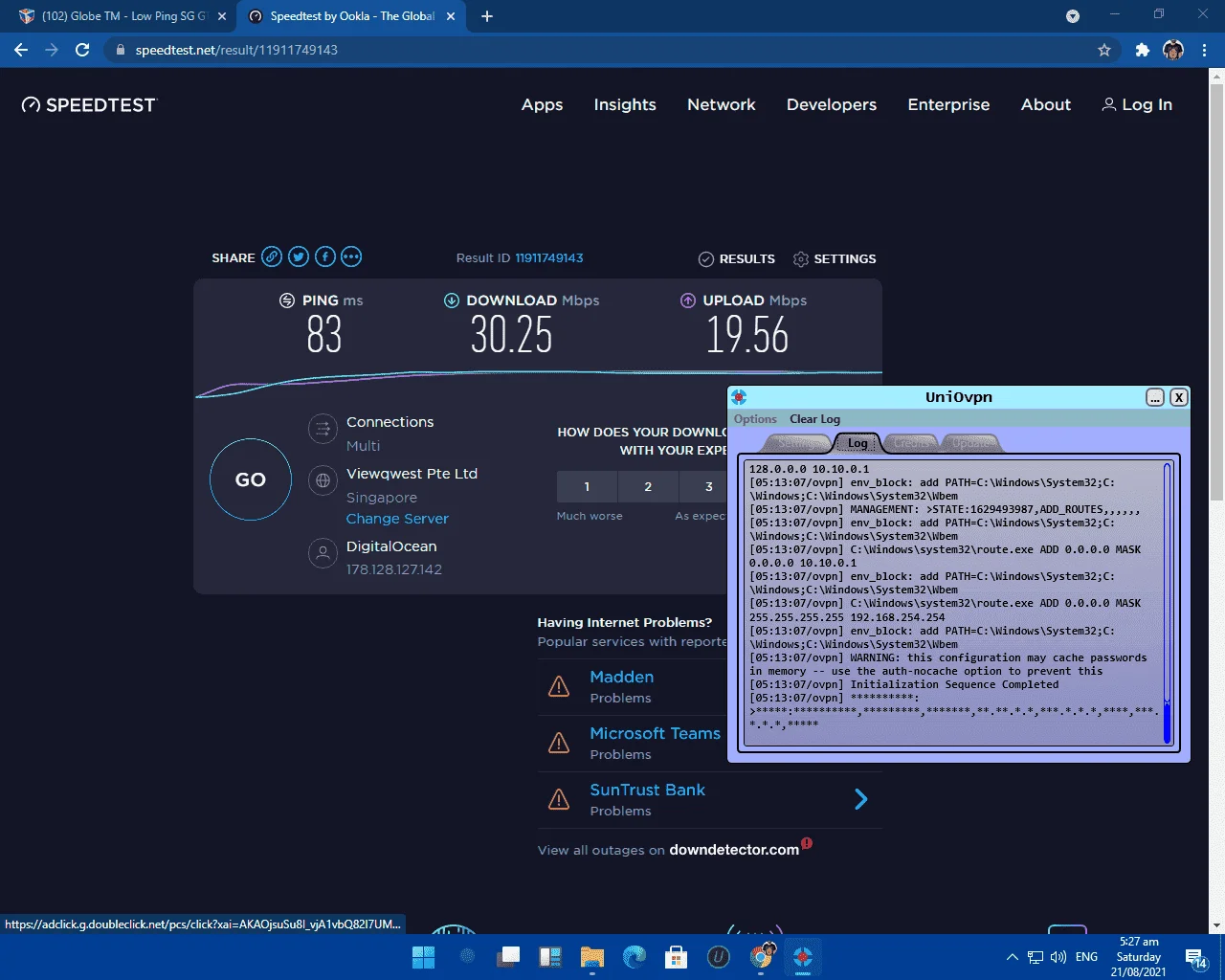1225x980 pixels.
Task: Click the warning icon beside SunTrust Bank
Action: 559,799
